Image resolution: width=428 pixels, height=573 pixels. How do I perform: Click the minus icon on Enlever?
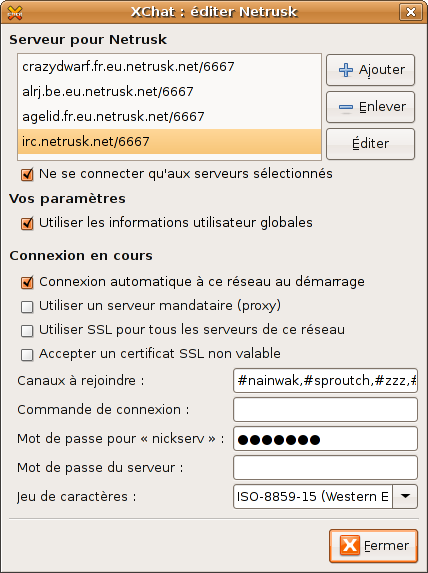click(x=346, y=107)
